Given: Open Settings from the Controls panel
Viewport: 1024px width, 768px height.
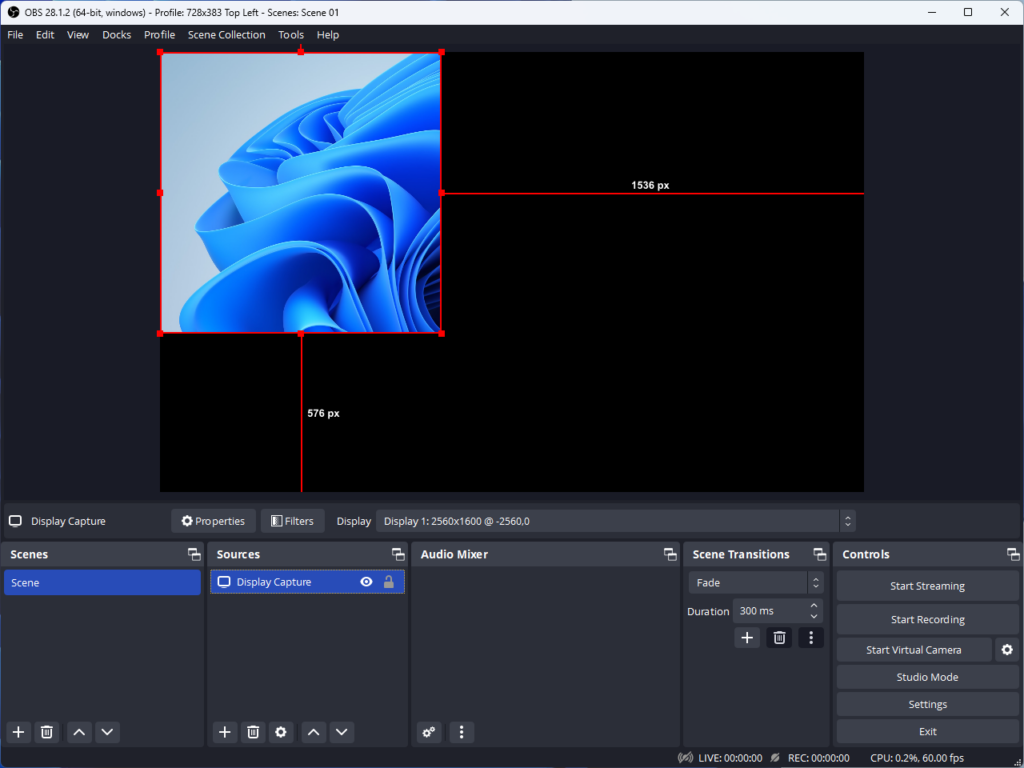Looking at the screenshot, I should point(926,704).
